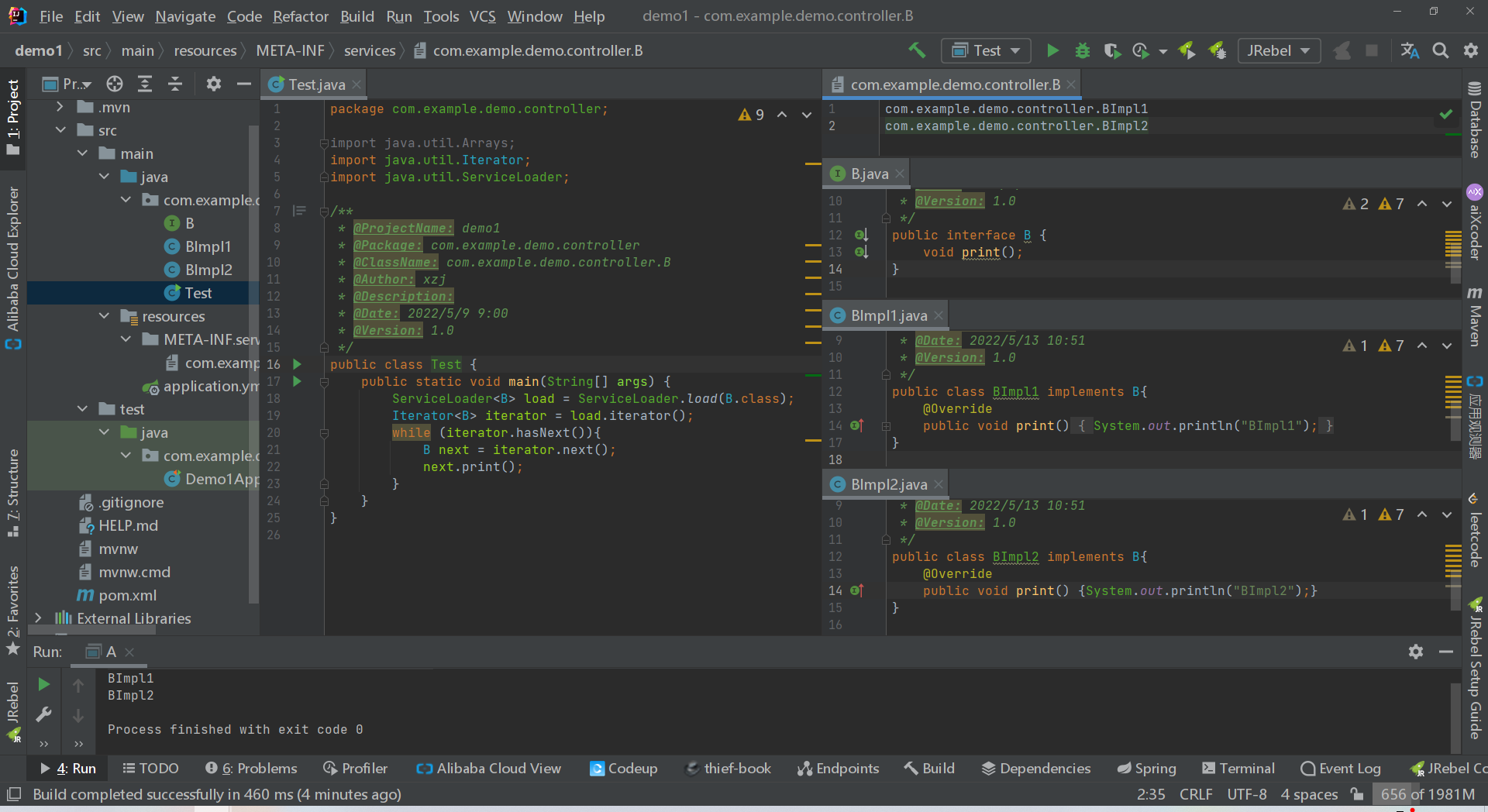Click run gutter arrow beside main method

297,381
